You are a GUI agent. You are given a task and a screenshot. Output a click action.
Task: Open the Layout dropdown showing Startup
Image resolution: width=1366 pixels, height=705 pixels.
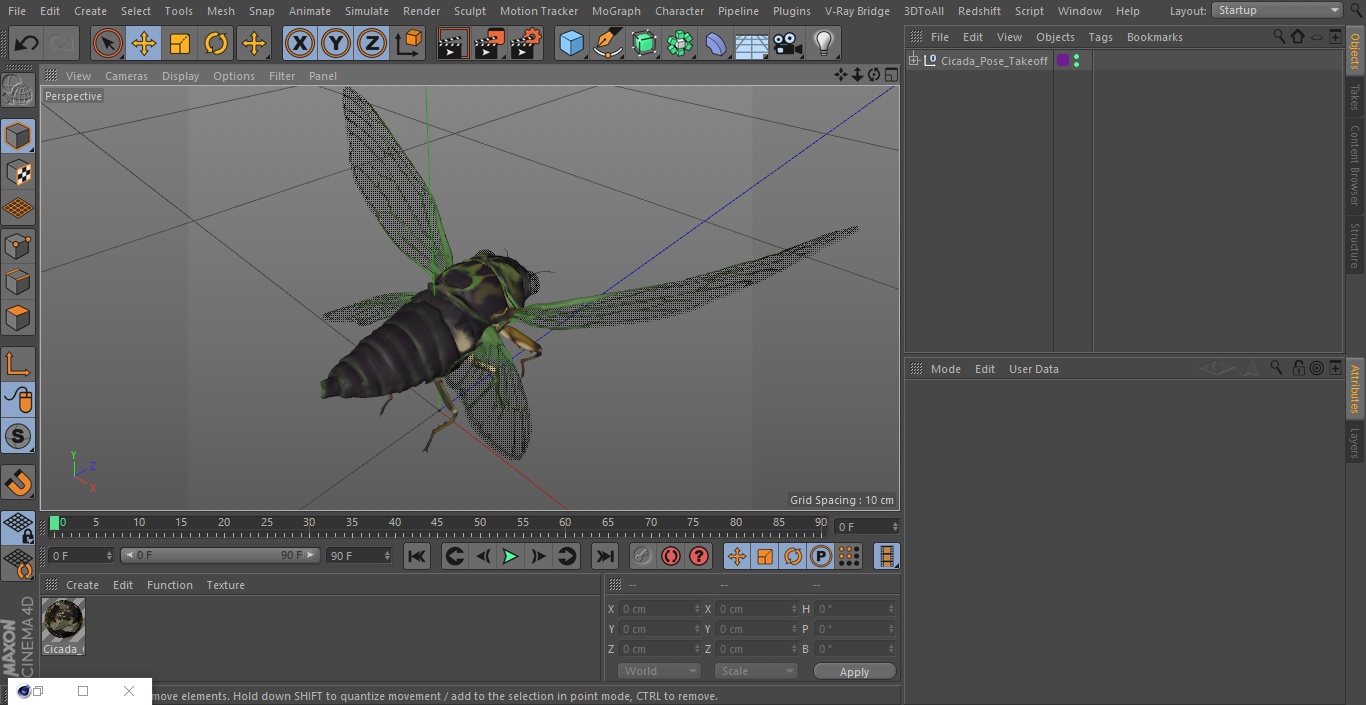coord(1278,10)
